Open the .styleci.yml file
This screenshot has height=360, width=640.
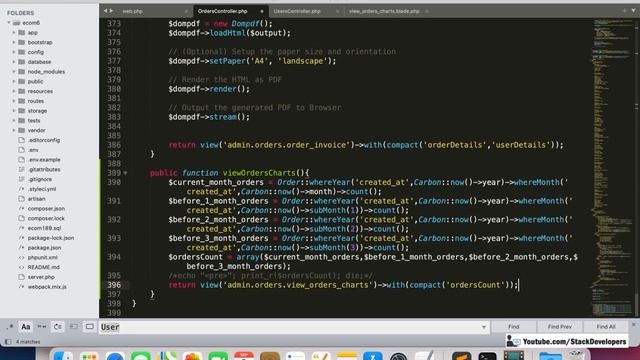(42, 189)
